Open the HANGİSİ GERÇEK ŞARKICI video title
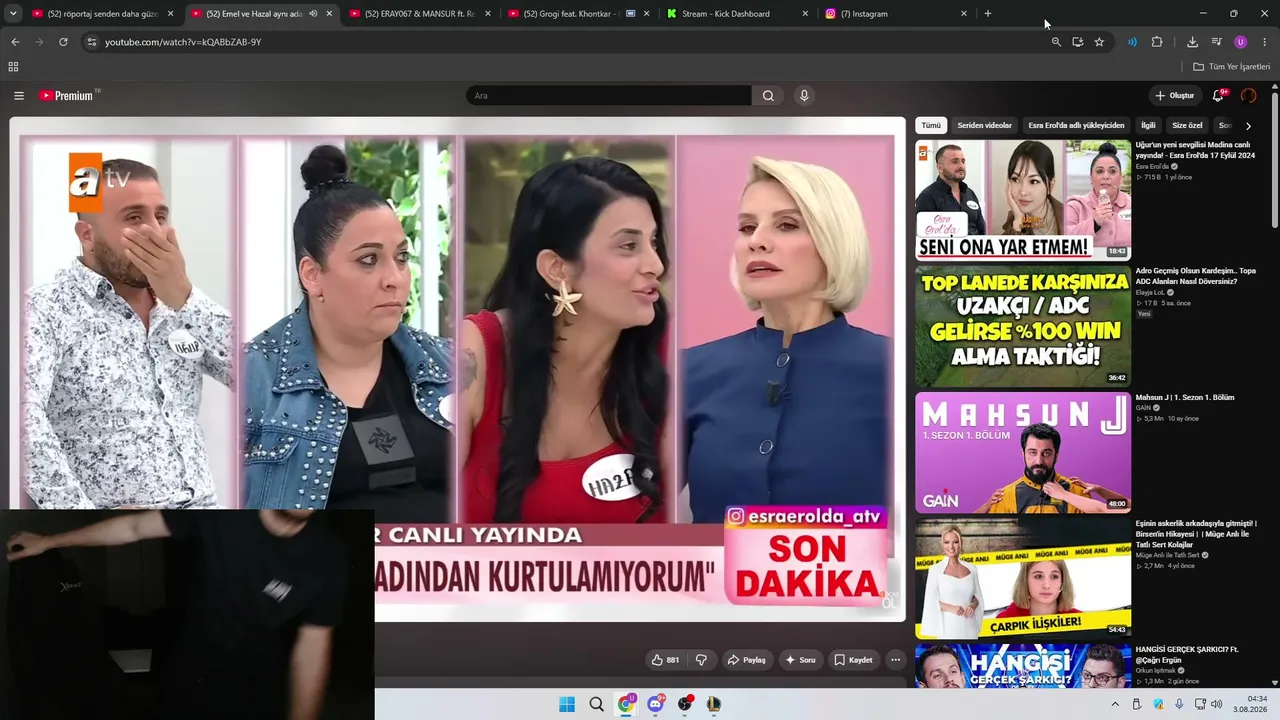This screenshot has height=720, width=1280. coord(1188,655)
